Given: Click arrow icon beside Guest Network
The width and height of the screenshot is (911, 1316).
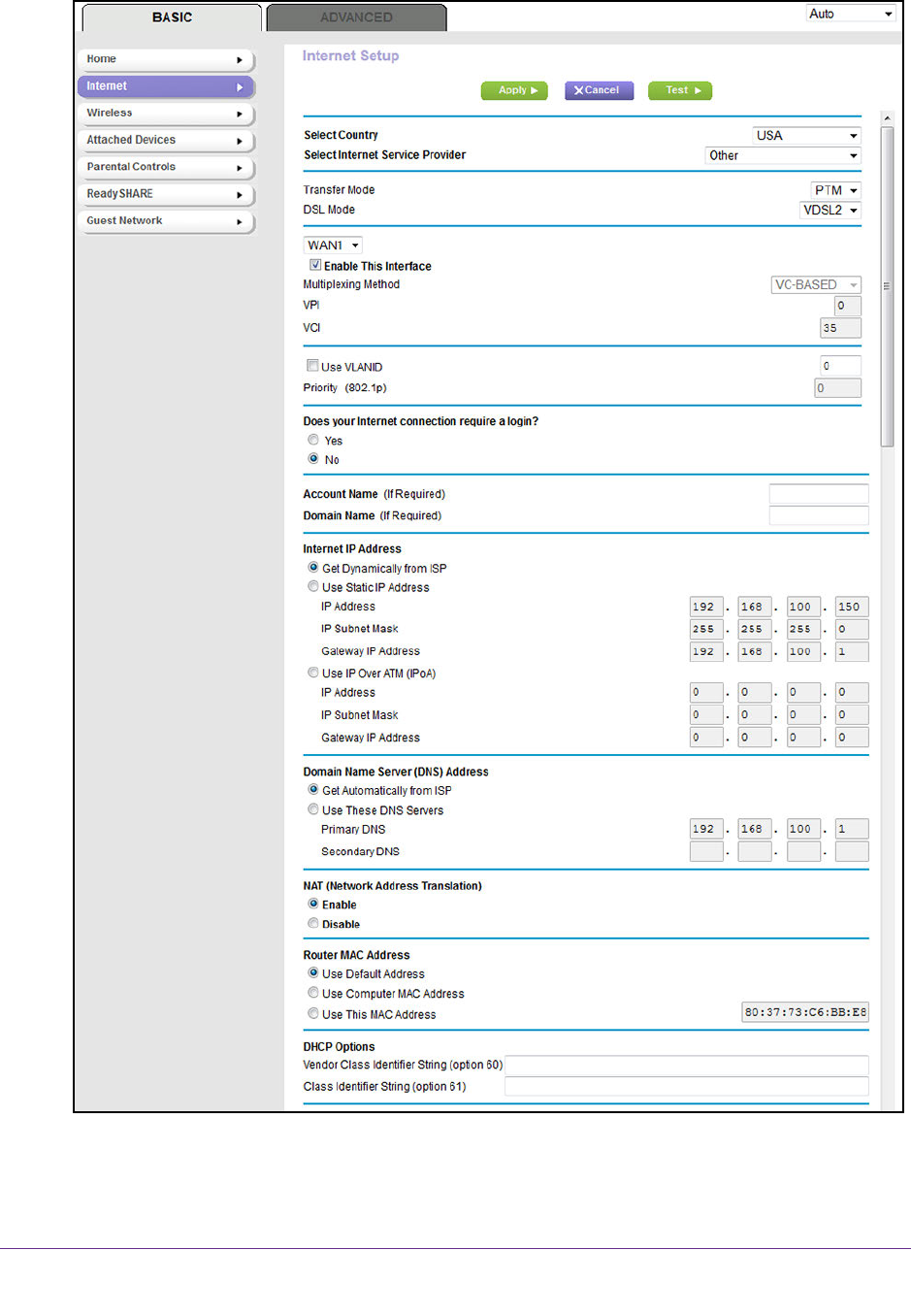Looking at the screenshot, I should click(240, 222).
